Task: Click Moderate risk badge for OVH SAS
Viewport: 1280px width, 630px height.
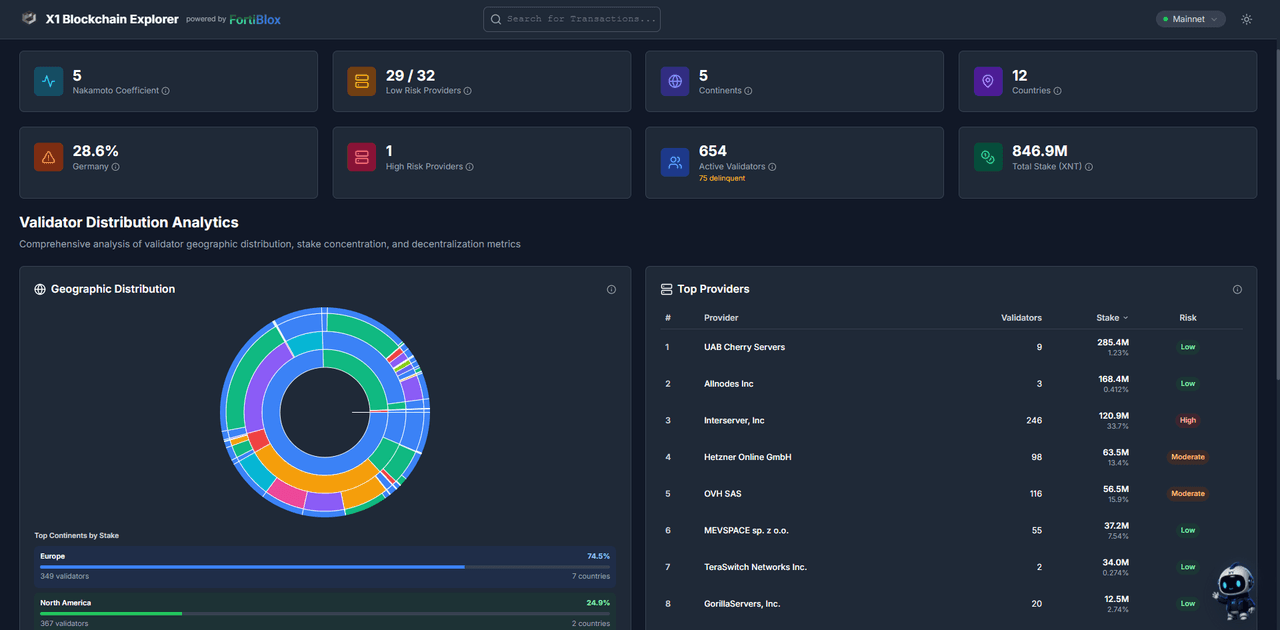Action: pos(1188,494)
